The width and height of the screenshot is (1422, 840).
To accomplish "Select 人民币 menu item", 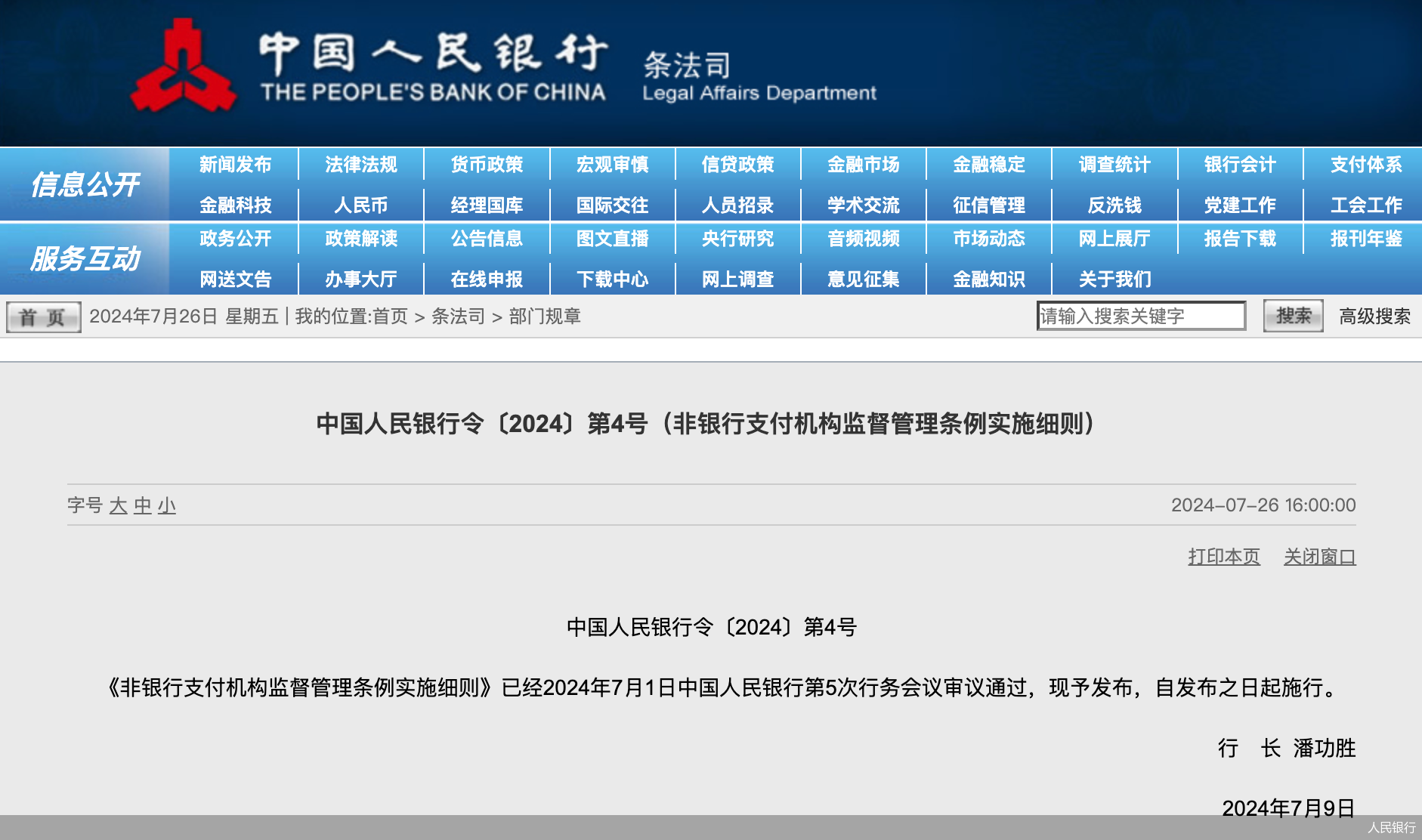I will click(361, 205).
